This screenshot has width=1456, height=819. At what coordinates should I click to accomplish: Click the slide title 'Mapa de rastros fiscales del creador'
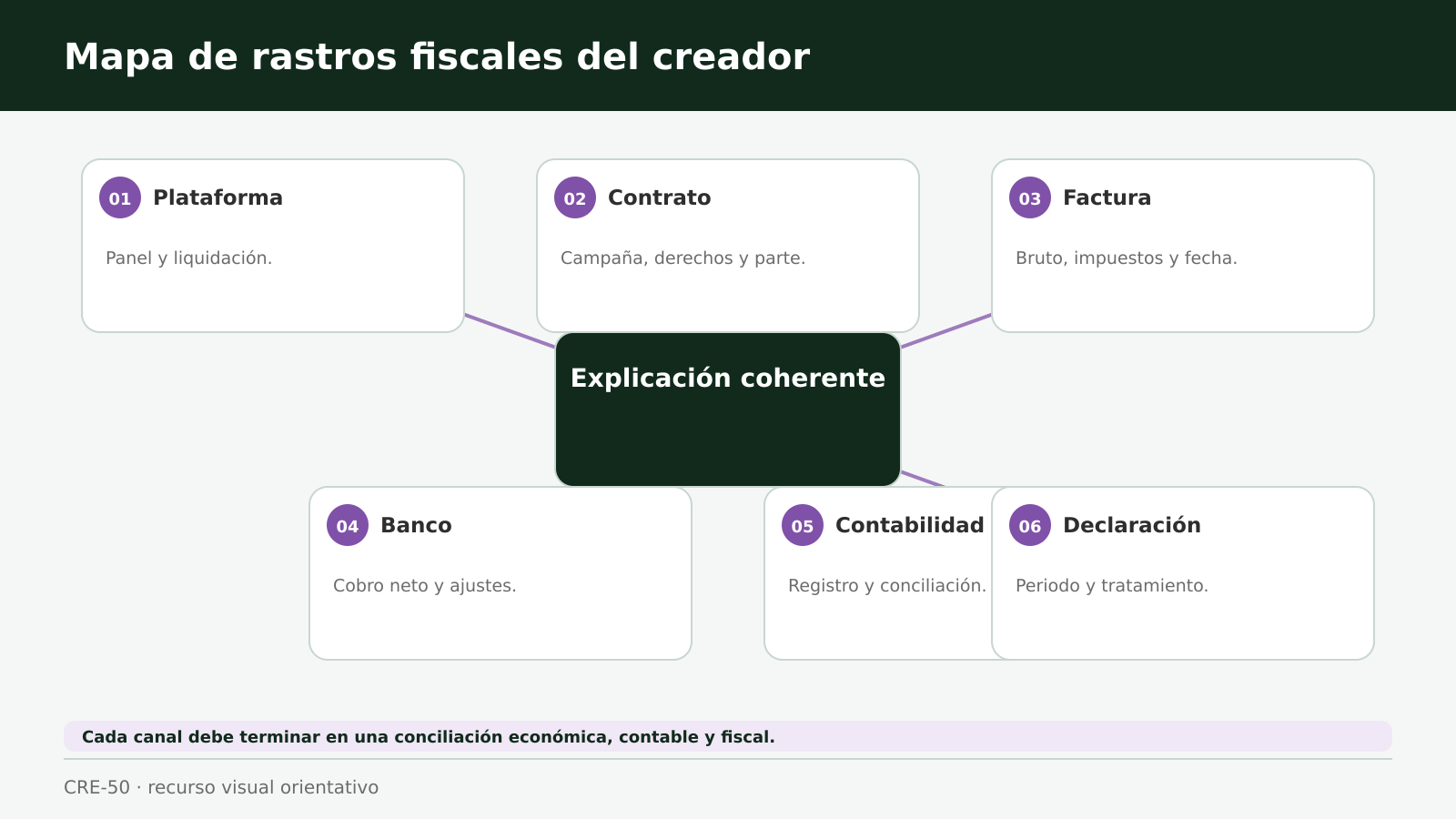[437, 56]
